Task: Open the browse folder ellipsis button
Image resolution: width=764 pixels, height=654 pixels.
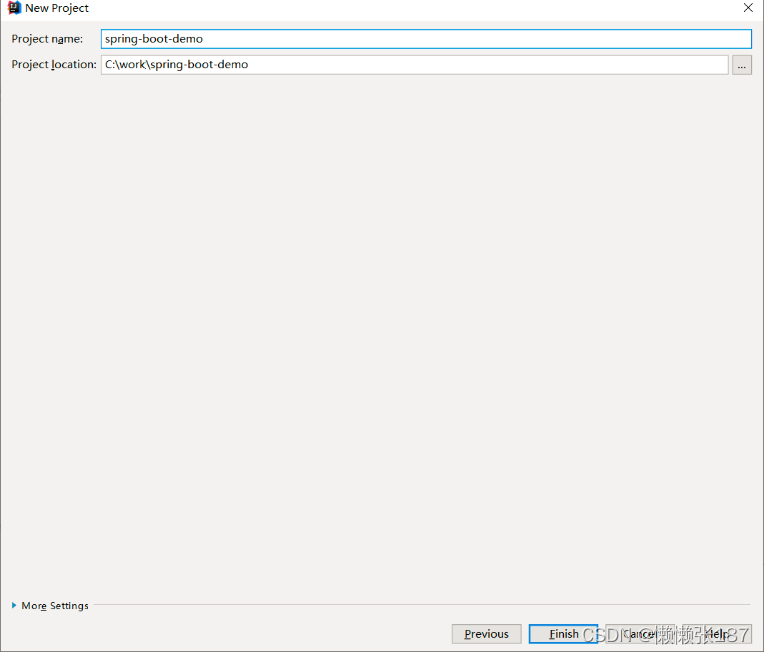Action: point(742,65)
